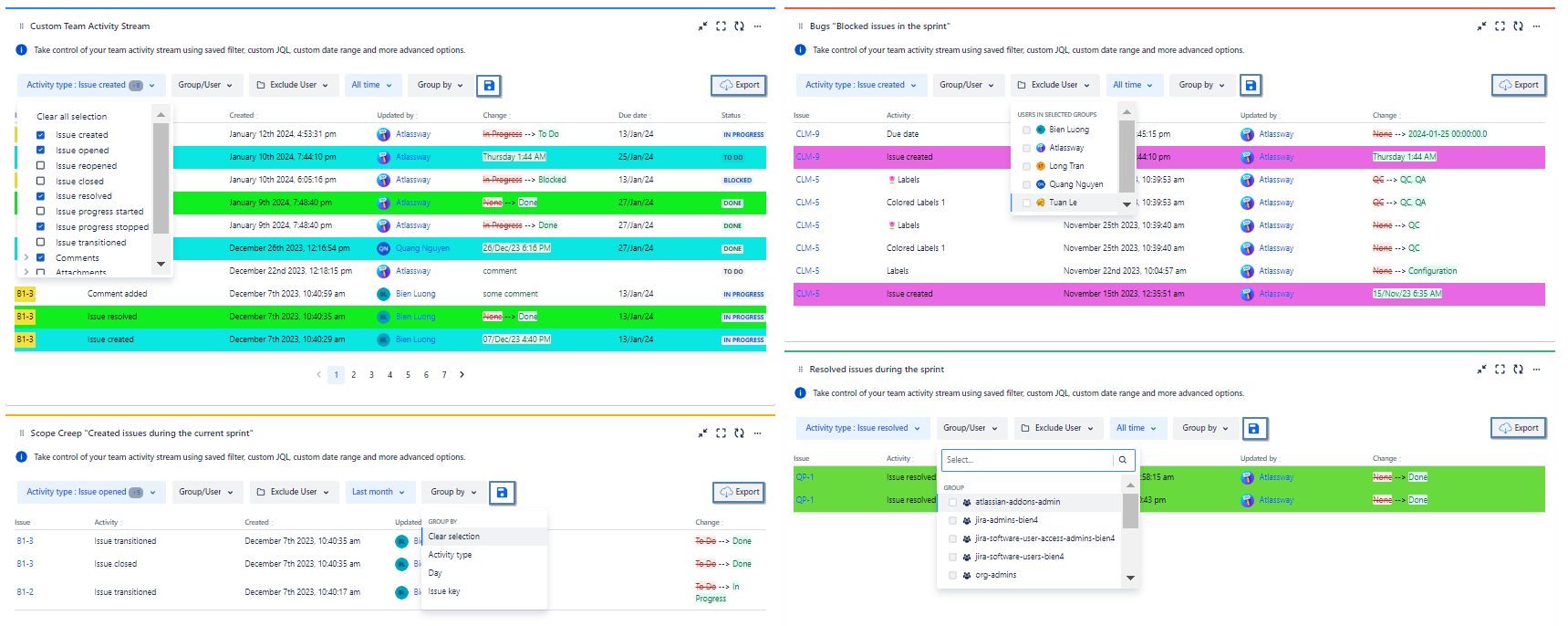Click save icon in Resolved issues gadget
Screen dimensions: 1568x626
[x=1253, y=429]
